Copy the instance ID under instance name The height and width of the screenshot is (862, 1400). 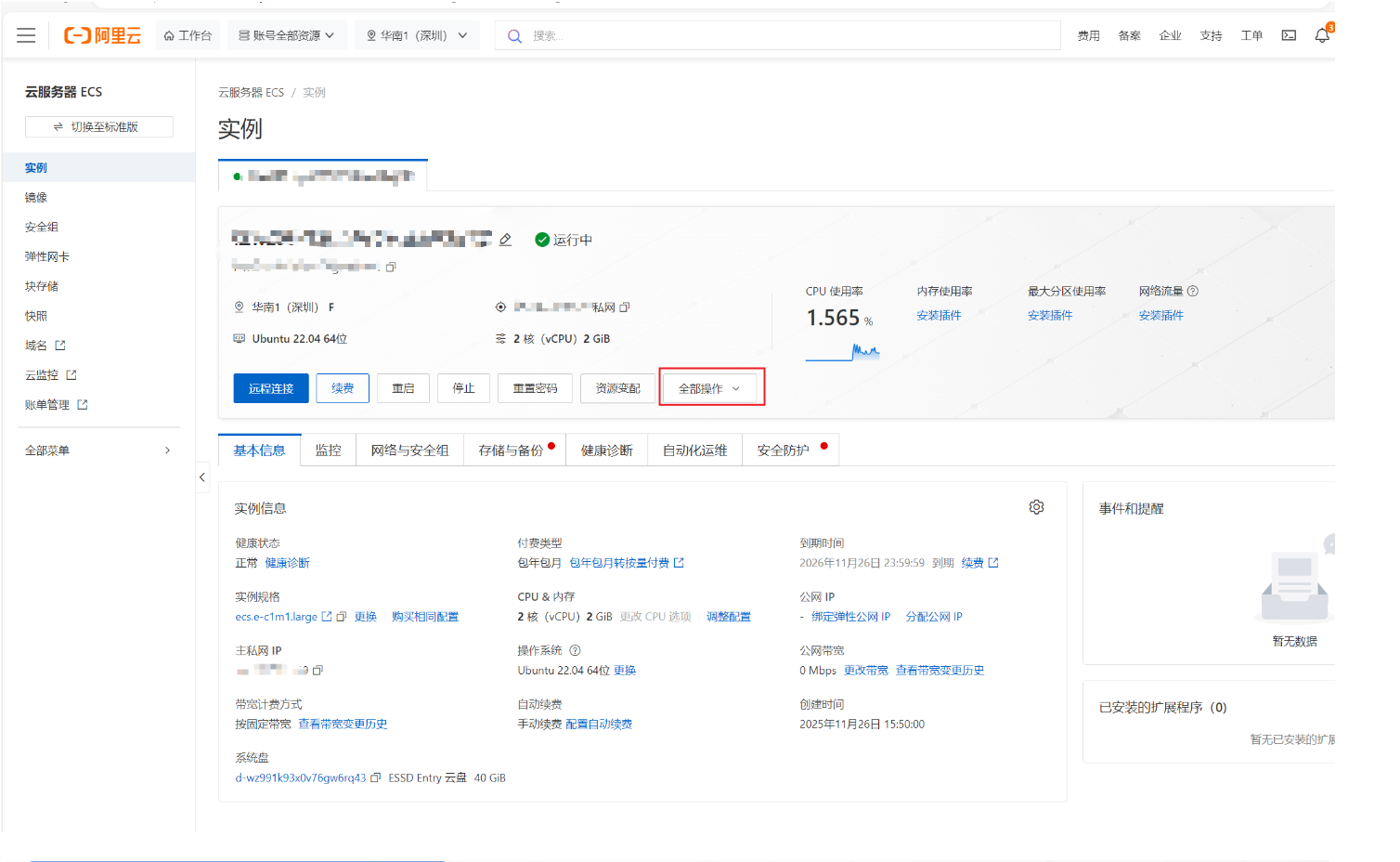[x=391, y=268]
